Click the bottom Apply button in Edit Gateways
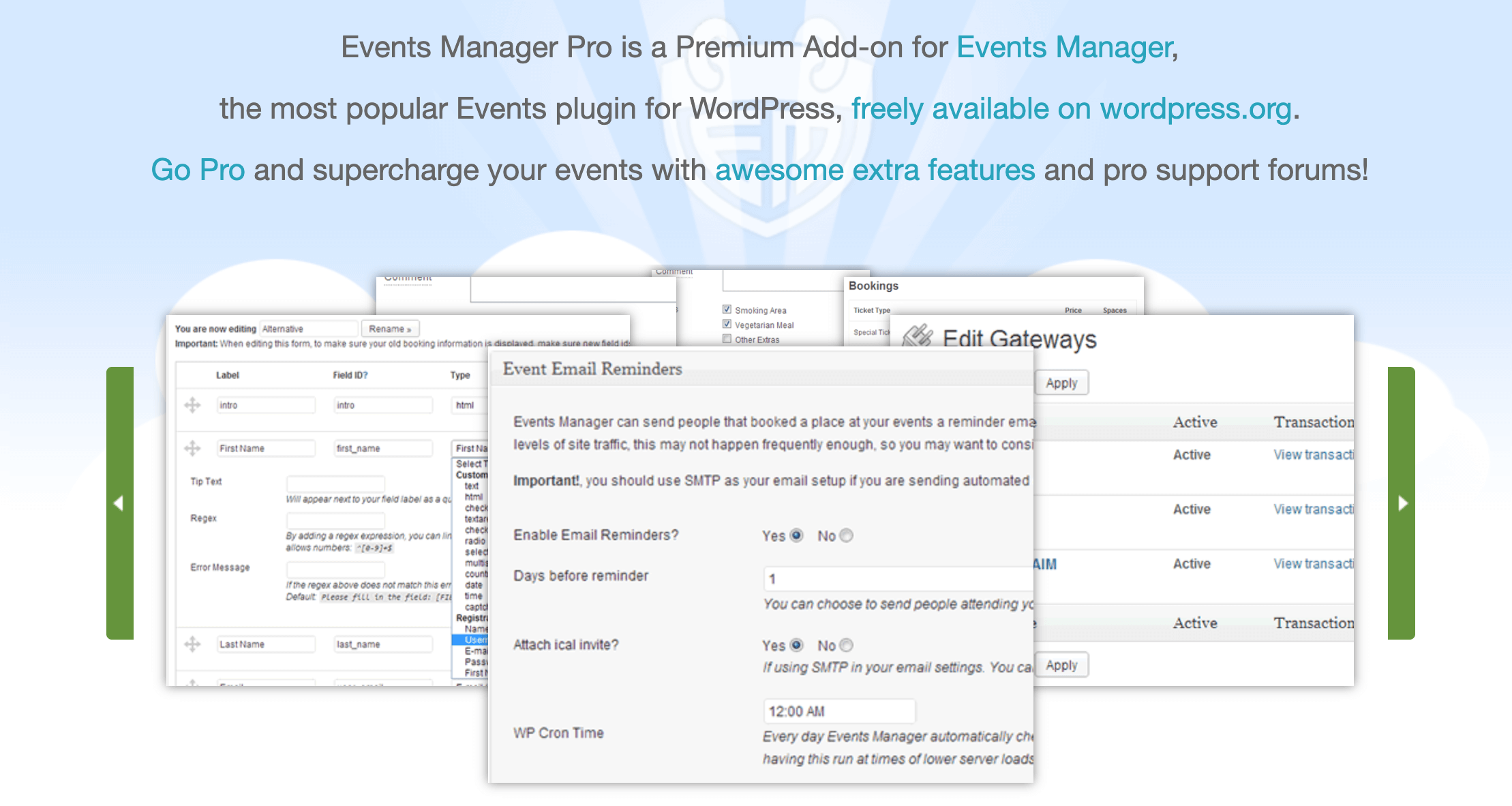The height and width of the screenshot is (806, 1512). [x=1061, y=665]
